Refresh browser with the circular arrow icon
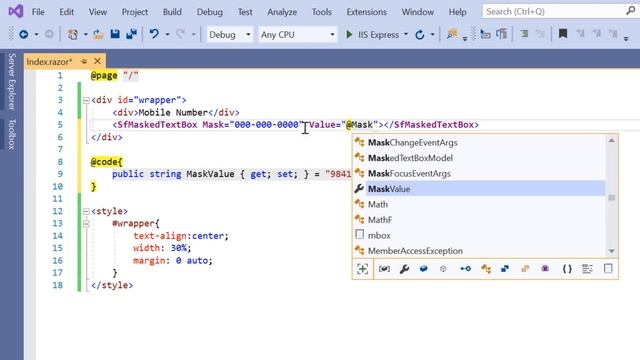This screenshot has width=640, height=360. coord(420,35)
